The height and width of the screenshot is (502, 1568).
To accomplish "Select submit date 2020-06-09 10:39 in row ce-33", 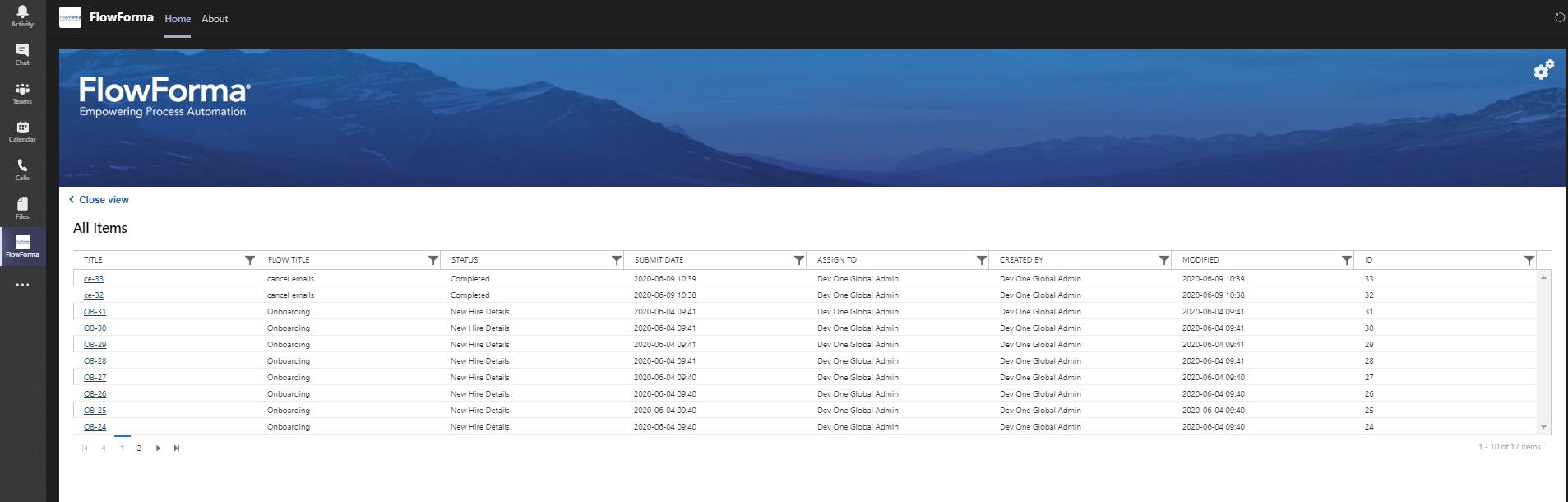I will pyautogui.click(x=664, y=279).
